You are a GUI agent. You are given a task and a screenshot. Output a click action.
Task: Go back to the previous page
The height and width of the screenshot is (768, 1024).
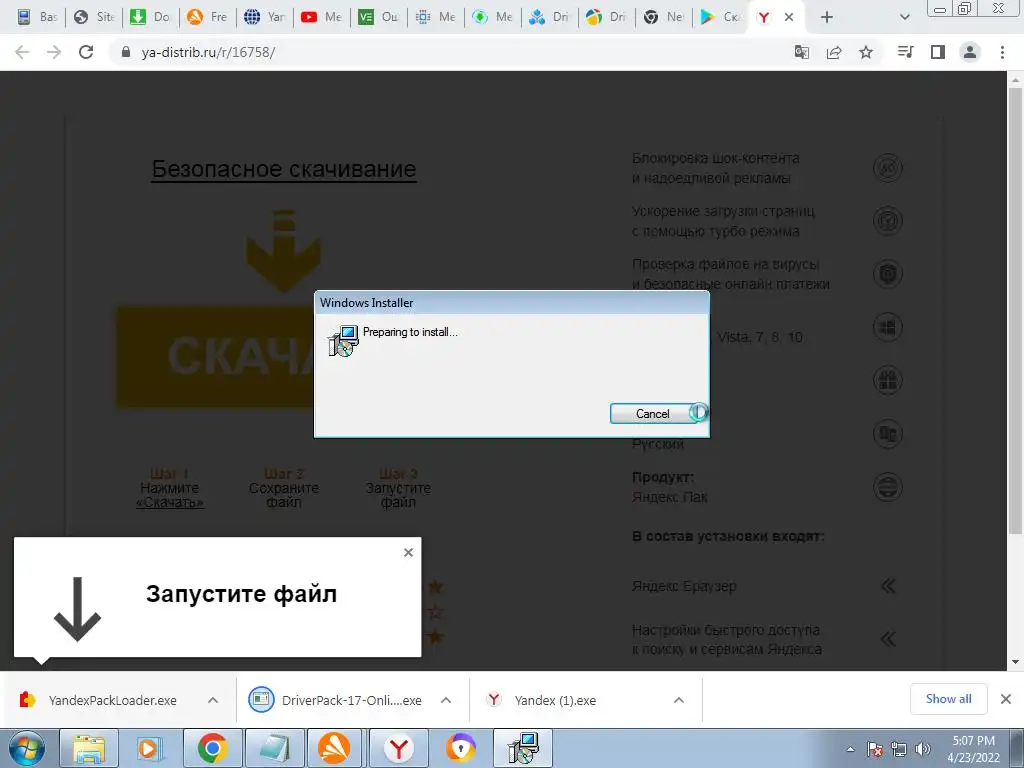coord(22,52)
